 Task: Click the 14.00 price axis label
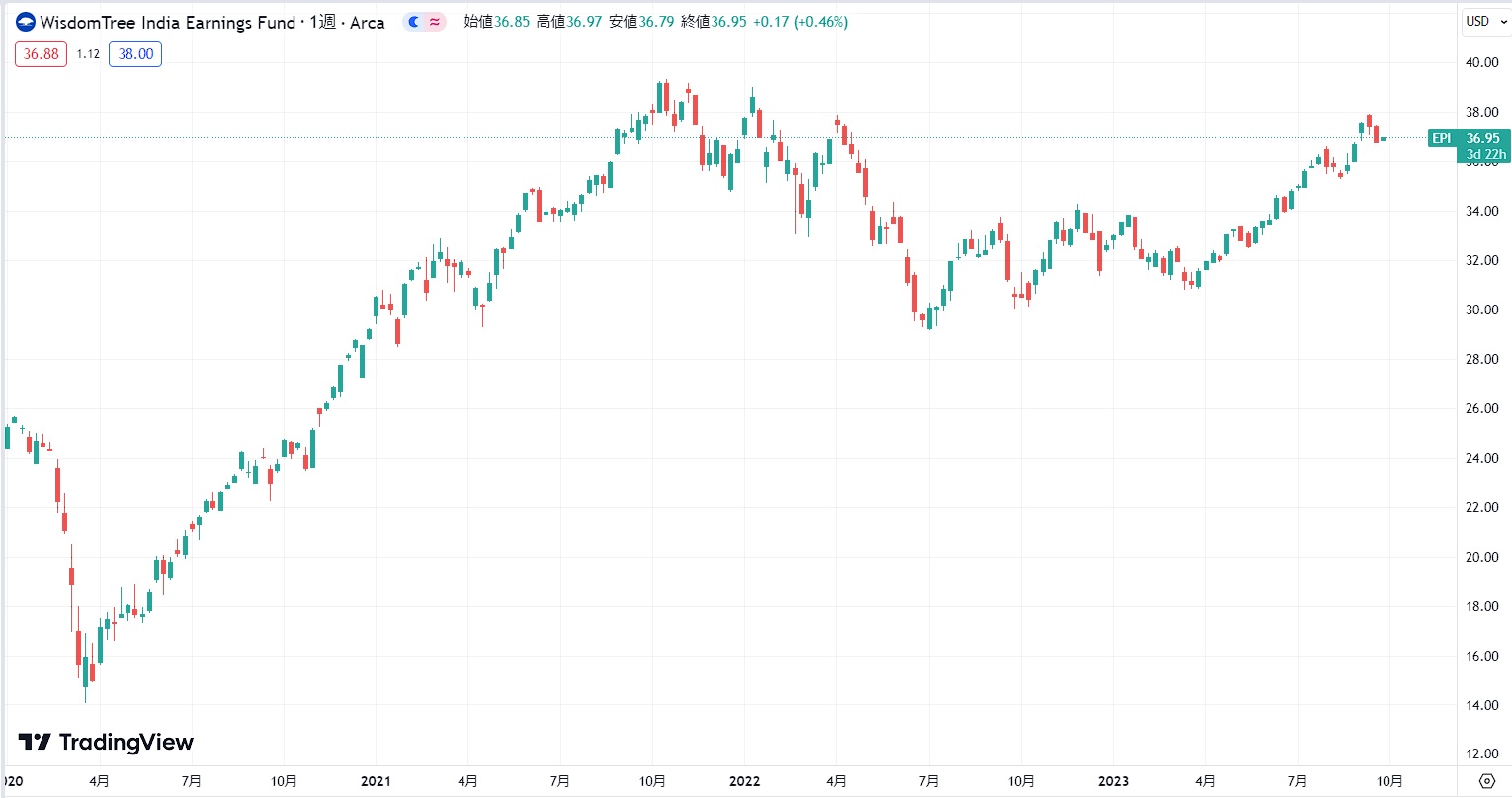[x=1482, y=705]
